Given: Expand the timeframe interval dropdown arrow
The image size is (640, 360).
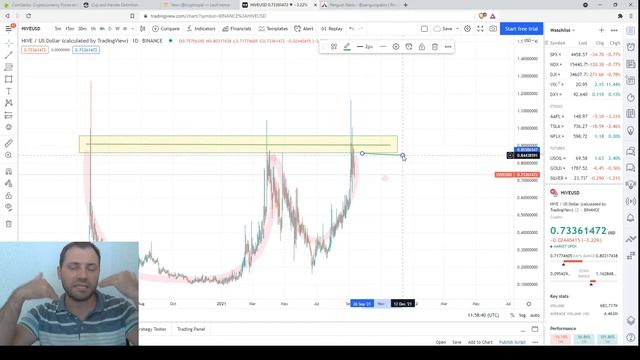Looking at the screenshot, I should click(133, 29).
